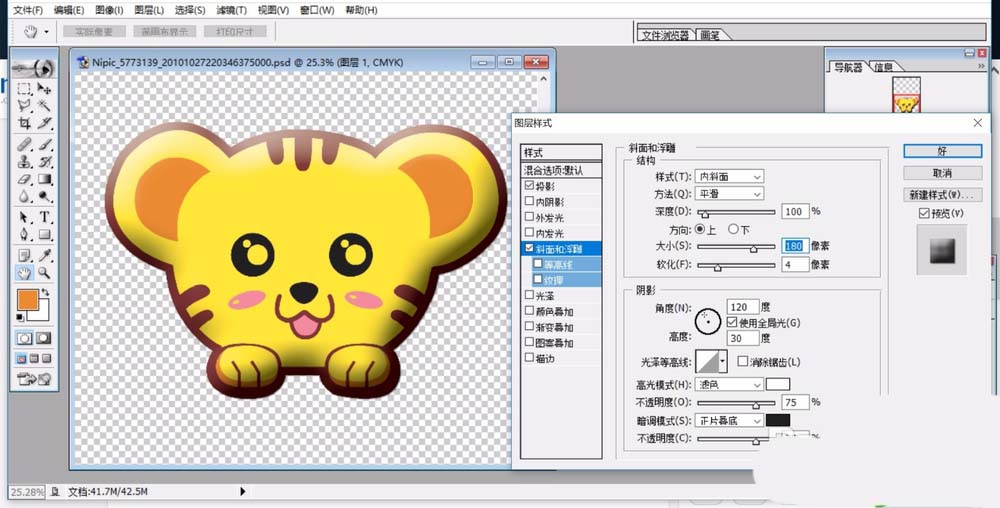Select the Move tool

44,89
